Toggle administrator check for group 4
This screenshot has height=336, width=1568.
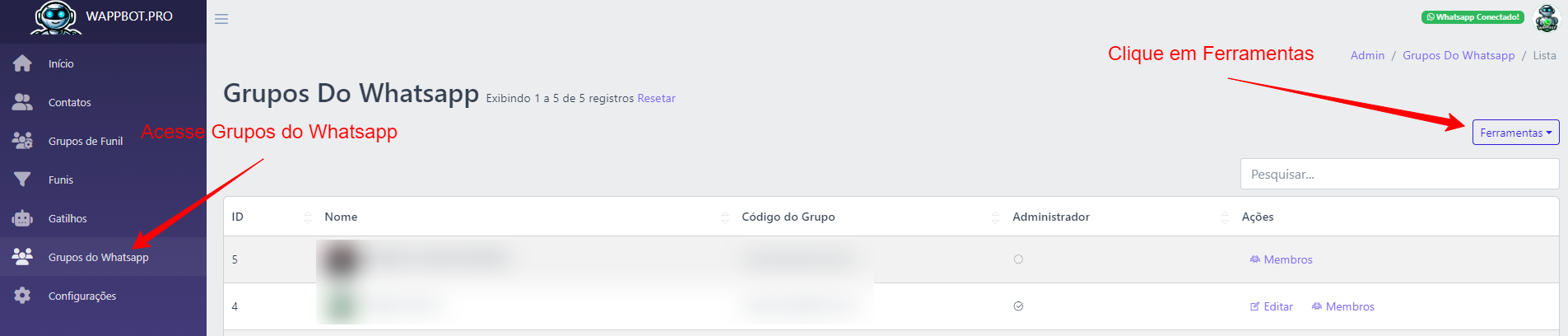(1018, 306)
